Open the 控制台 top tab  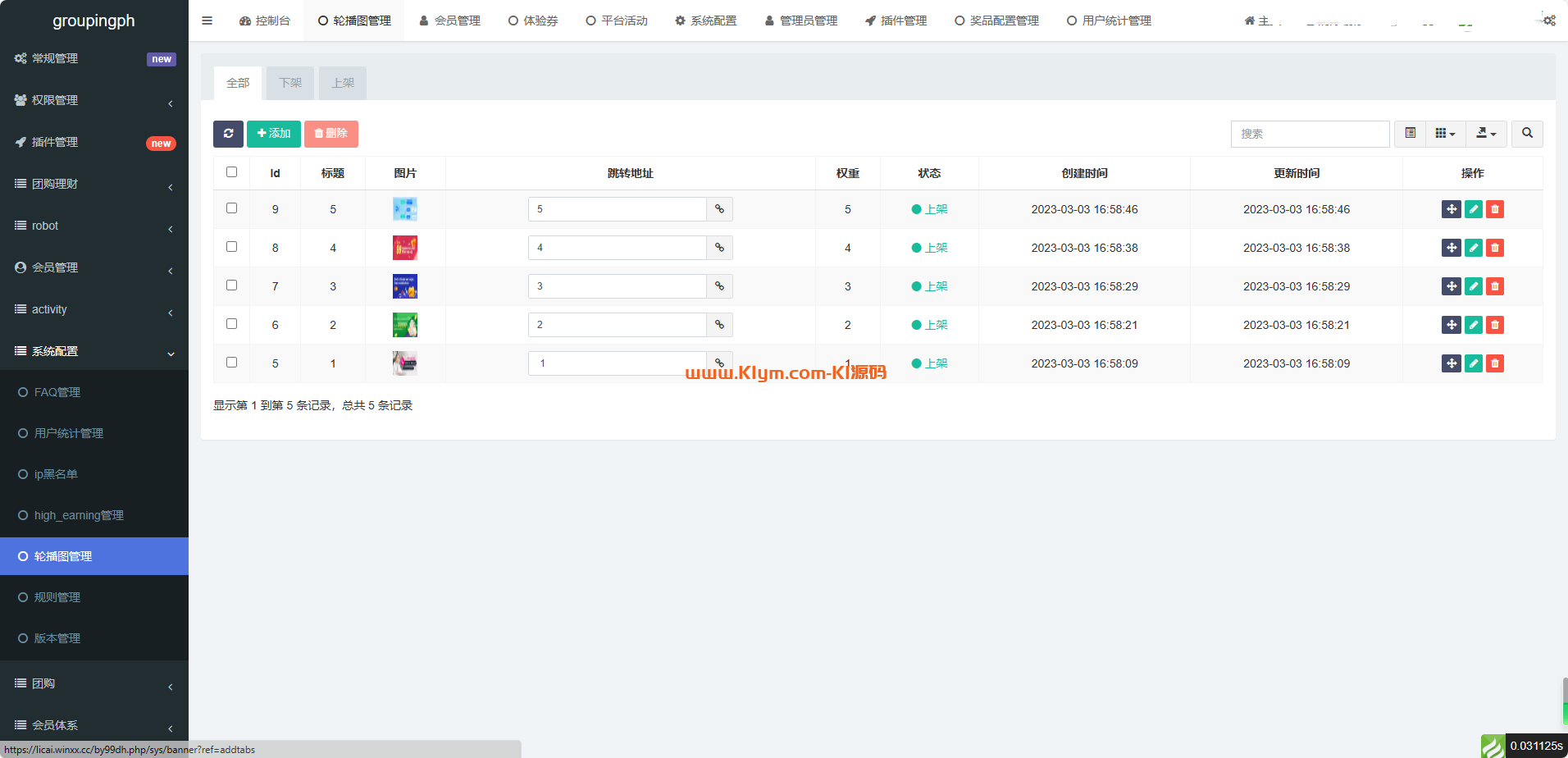[265, 21]
